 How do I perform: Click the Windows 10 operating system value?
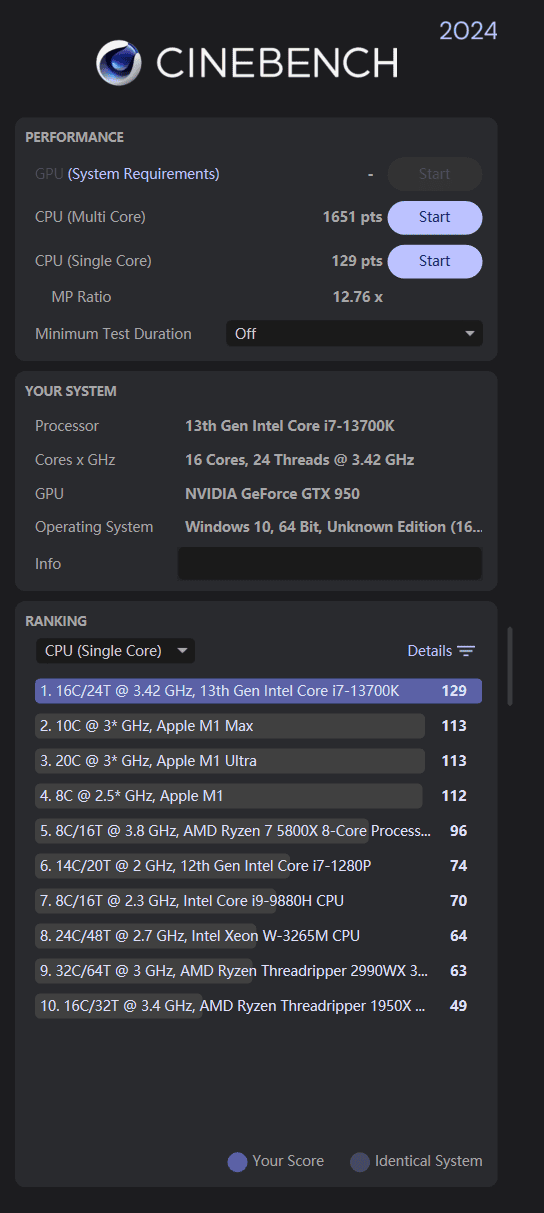tap(334, 527)
